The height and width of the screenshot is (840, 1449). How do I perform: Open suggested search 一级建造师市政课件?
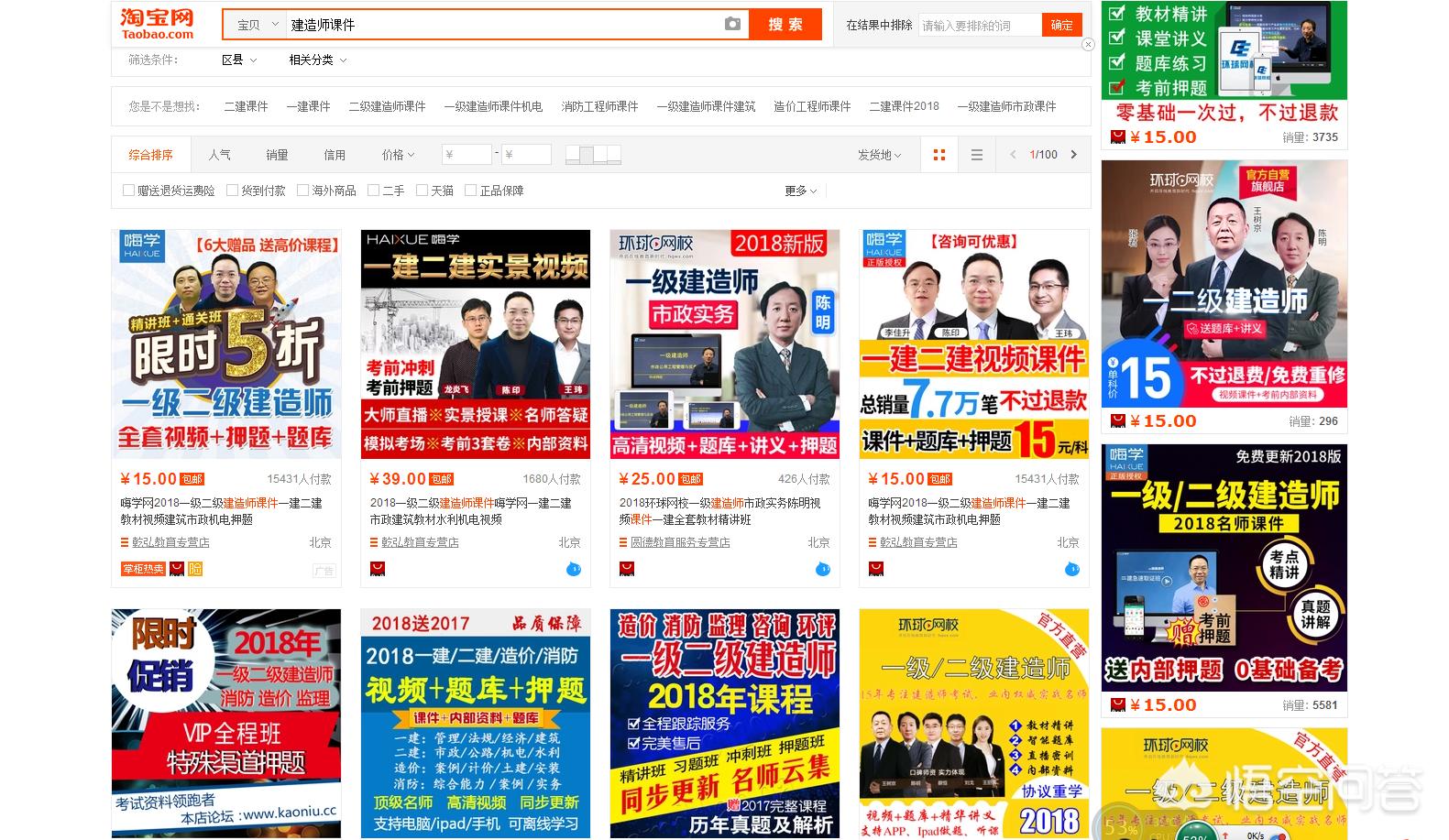(x=1006, y=106)
